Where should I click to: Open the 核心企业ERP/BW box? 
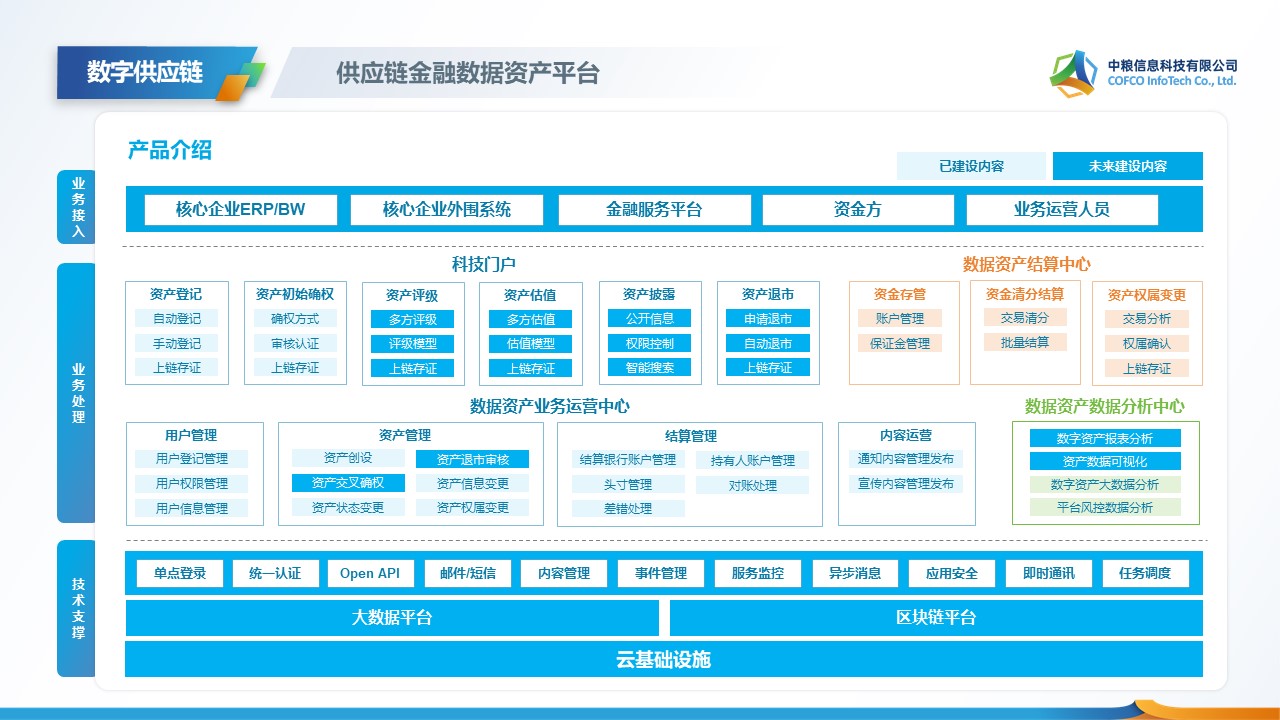(x=240, y=210)
